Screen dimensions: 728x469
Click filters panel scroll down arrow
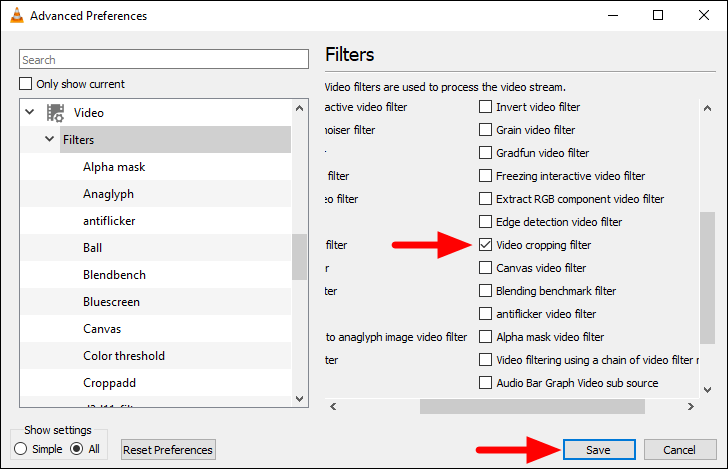(707, 390)
